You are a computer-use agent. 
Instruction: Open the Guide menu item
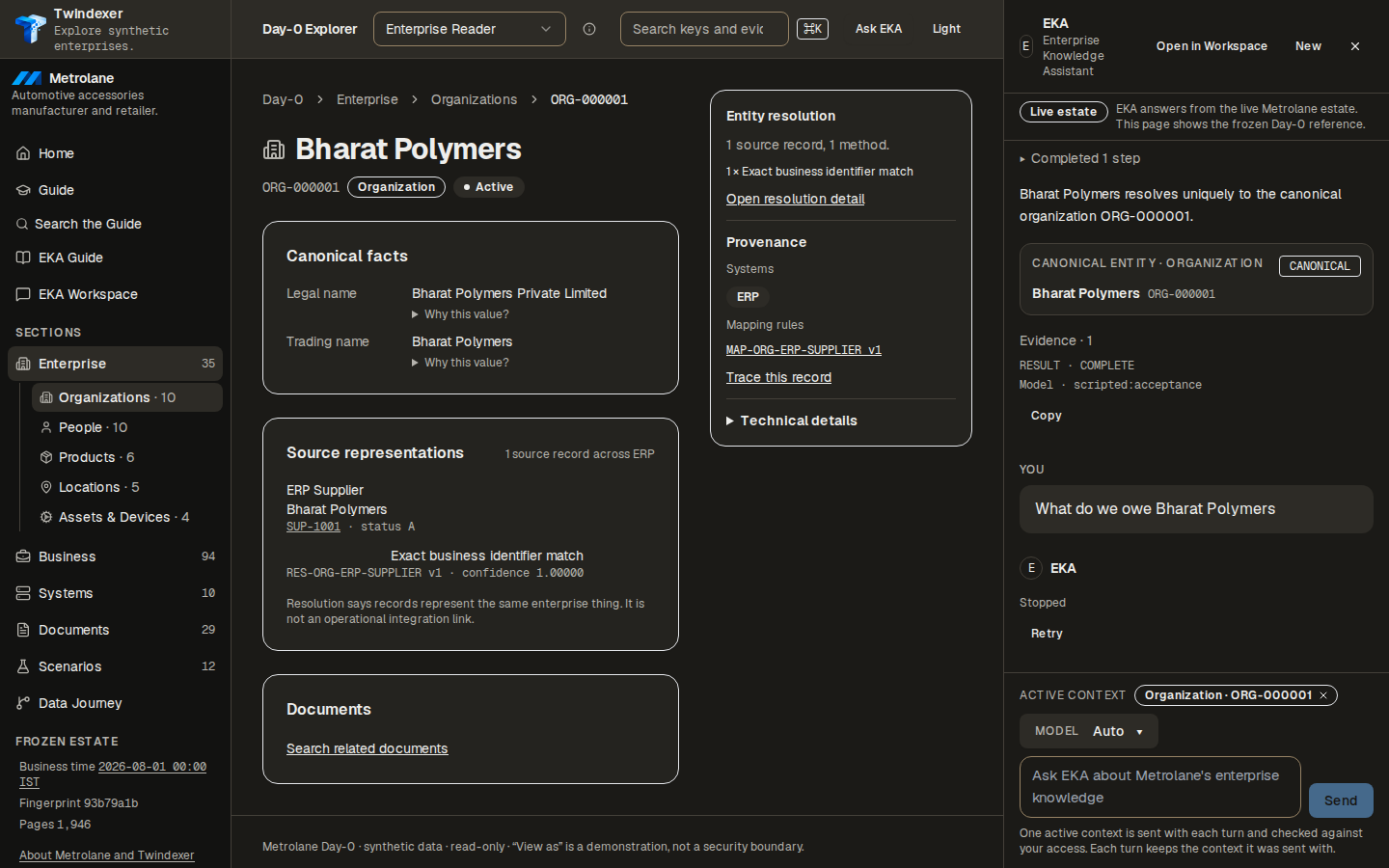[116, 190]
